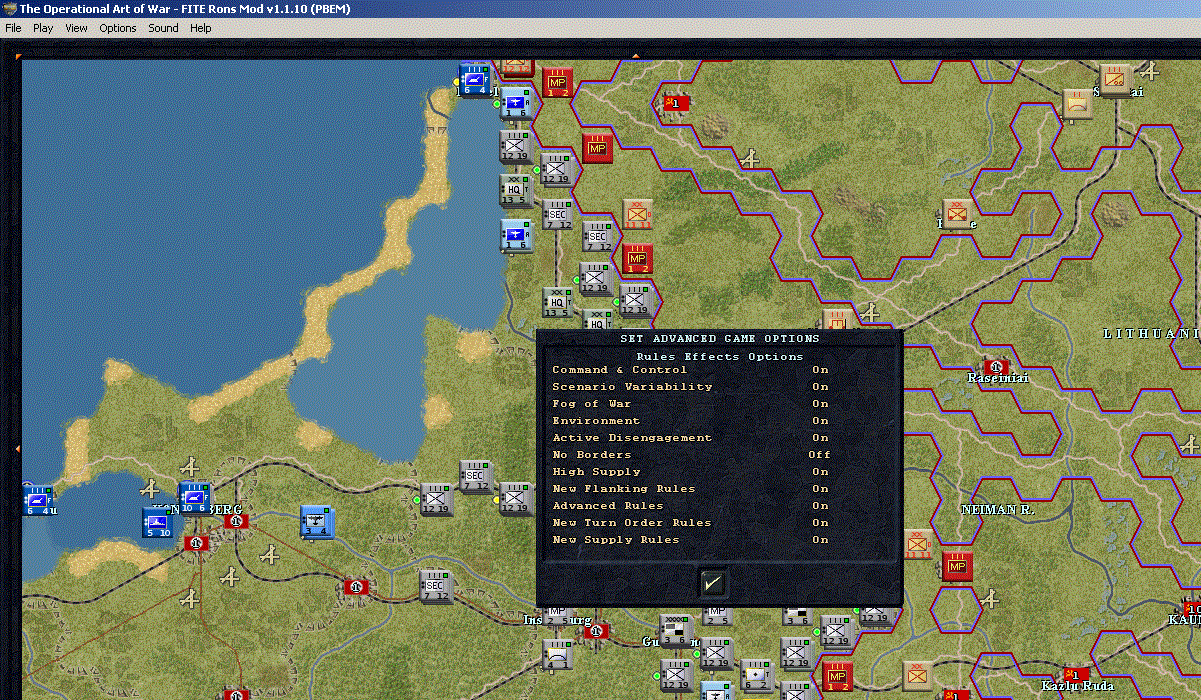Open the Play menu
1201x700 pixels.
[x=43, y=28]
